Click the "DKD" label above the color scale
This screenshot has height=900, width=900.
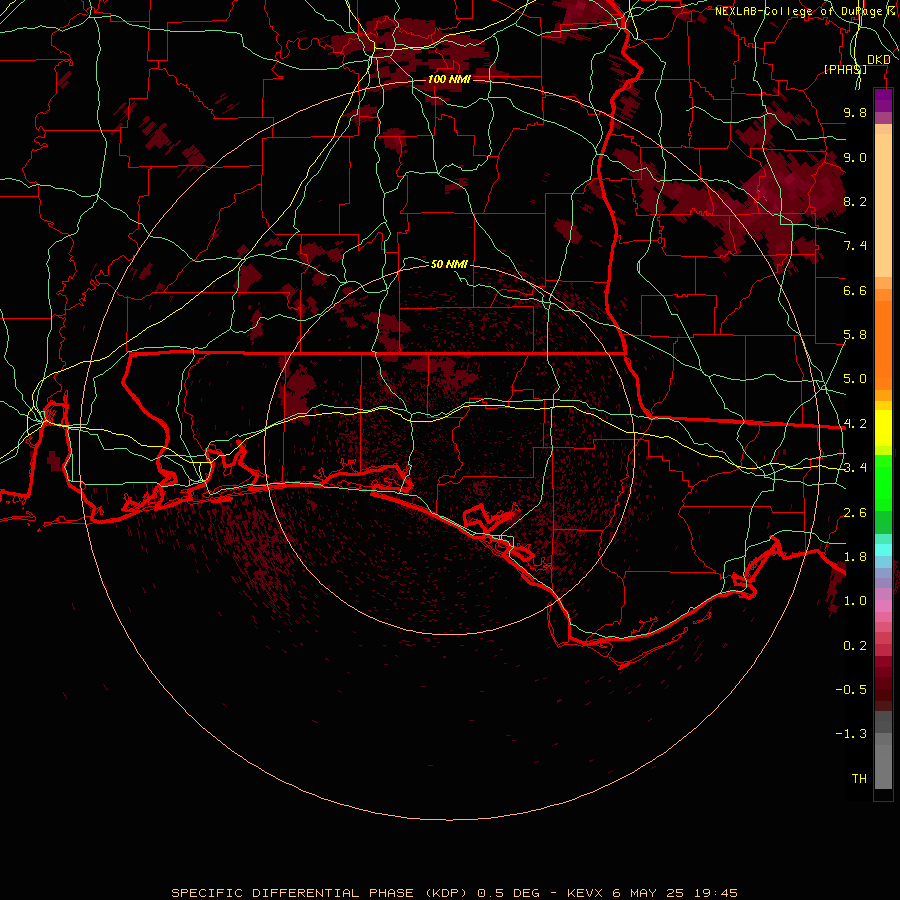point(878,59)
